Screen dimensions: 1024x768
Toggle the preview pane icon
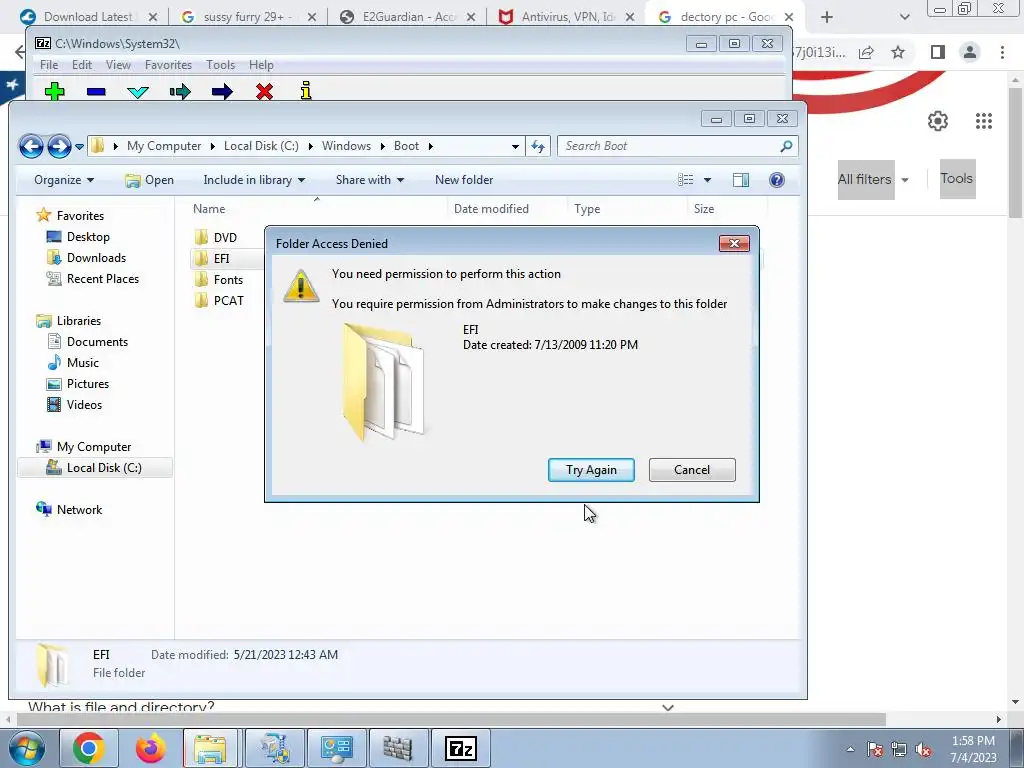741,180
